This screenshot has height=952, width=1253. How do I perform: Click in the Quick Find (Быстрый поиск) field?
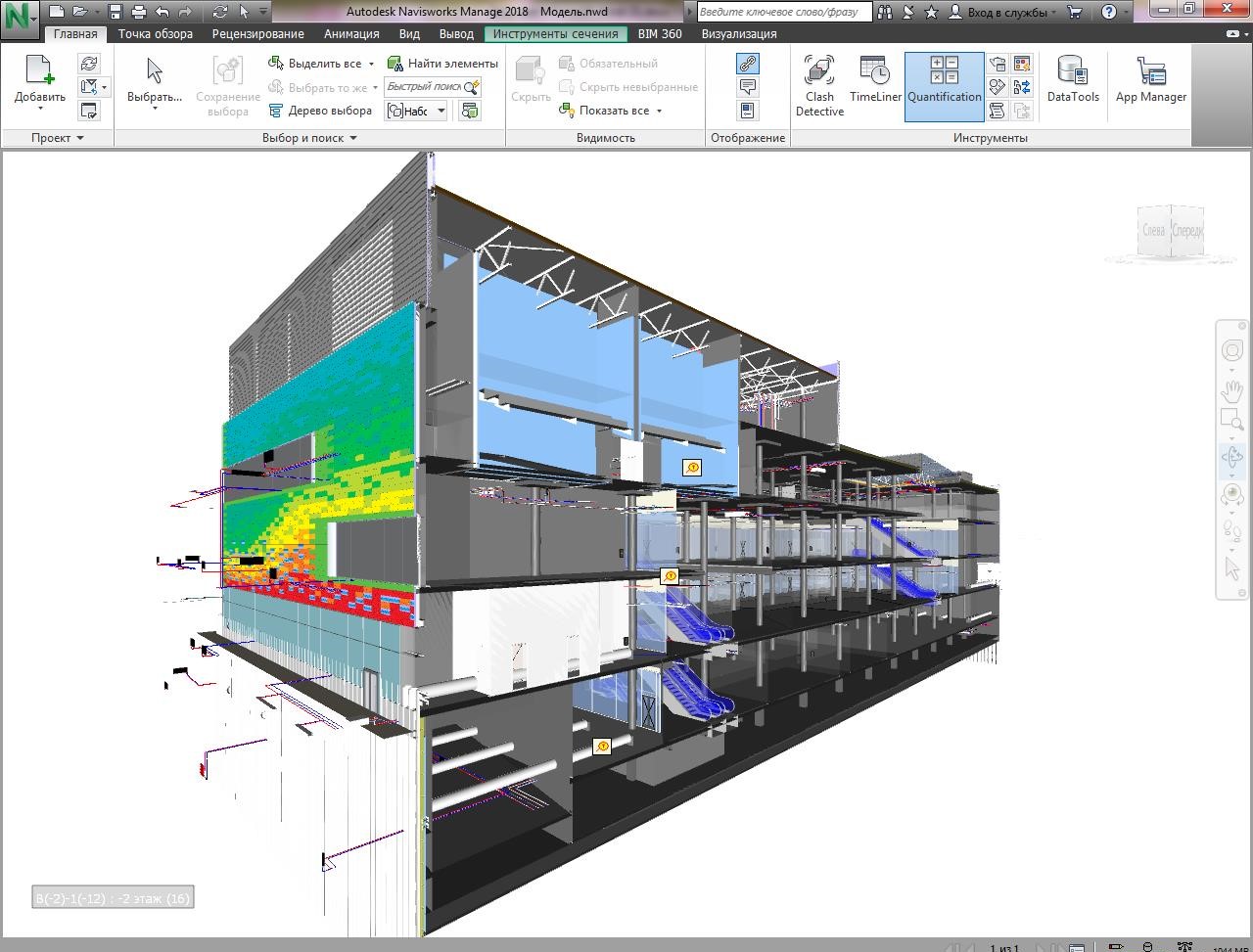423,87
